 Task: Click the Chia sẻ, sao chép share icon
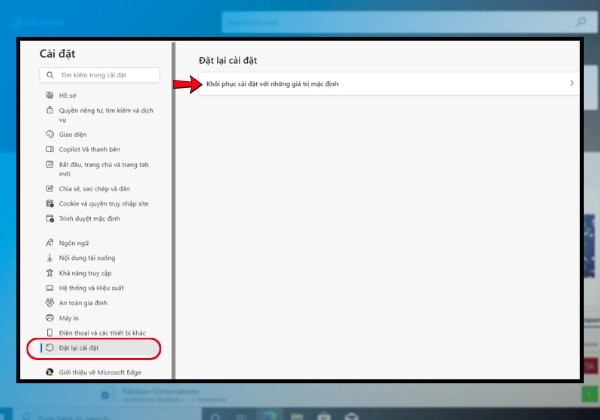tap(49, 189)
